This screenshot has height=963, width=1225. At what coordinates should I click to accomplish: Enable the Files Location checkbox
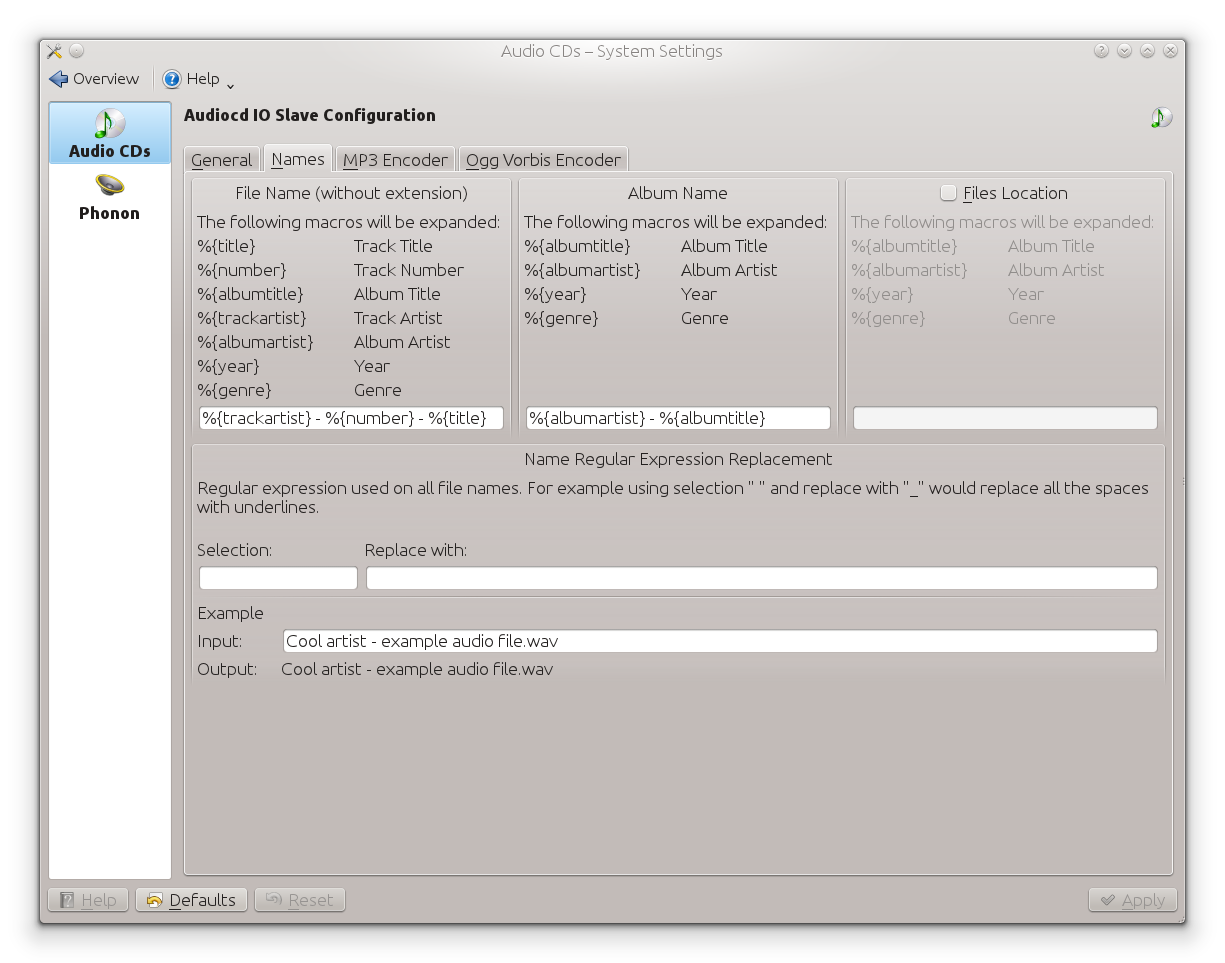(x=948, y=193)
